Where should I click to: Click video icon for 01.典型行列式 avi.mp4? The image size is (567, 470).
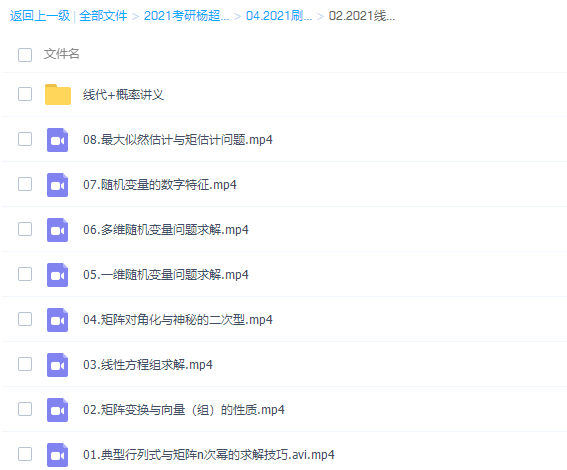point(57,455)
